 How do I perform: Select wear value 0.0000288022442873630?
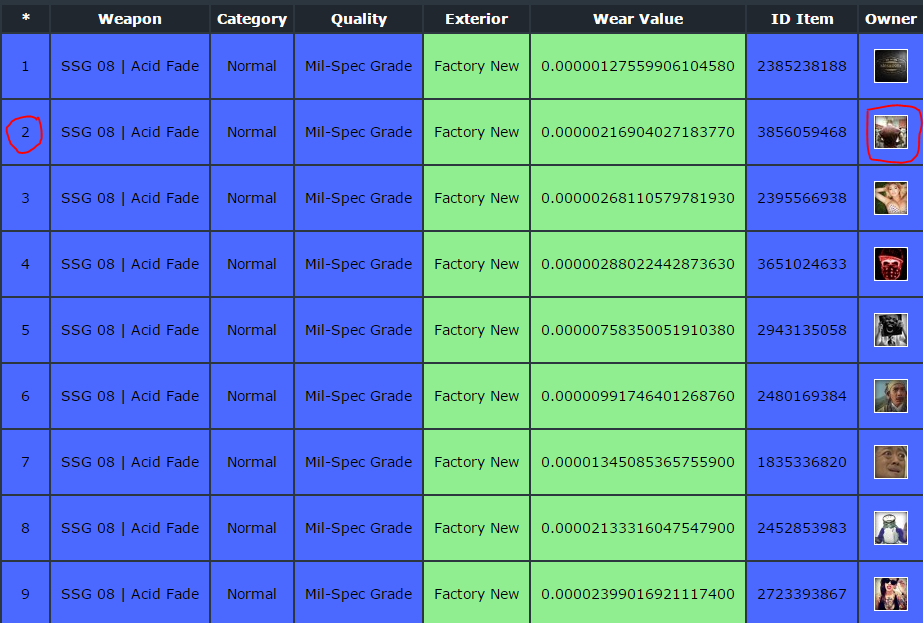click(638, 264)
